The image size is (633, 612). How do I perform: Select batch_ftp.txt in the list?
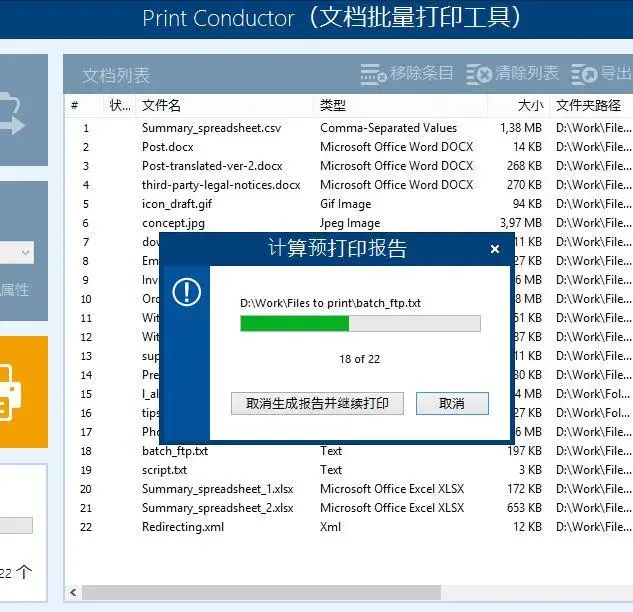click(x=175, y=451)
